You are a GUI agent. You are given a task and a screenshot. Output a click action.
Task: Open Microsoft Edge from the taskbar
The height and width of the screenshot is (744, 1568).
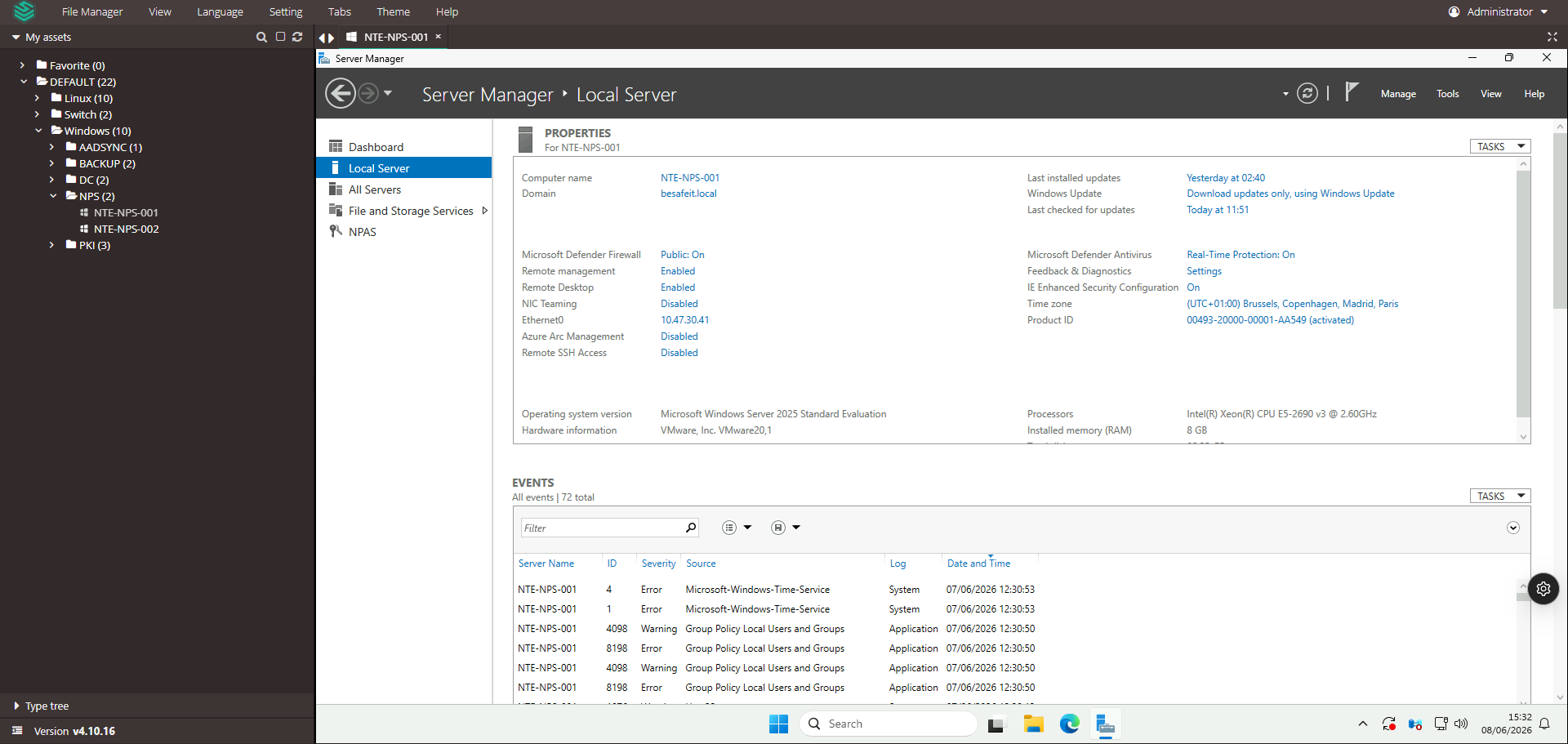coord(1070,724)
